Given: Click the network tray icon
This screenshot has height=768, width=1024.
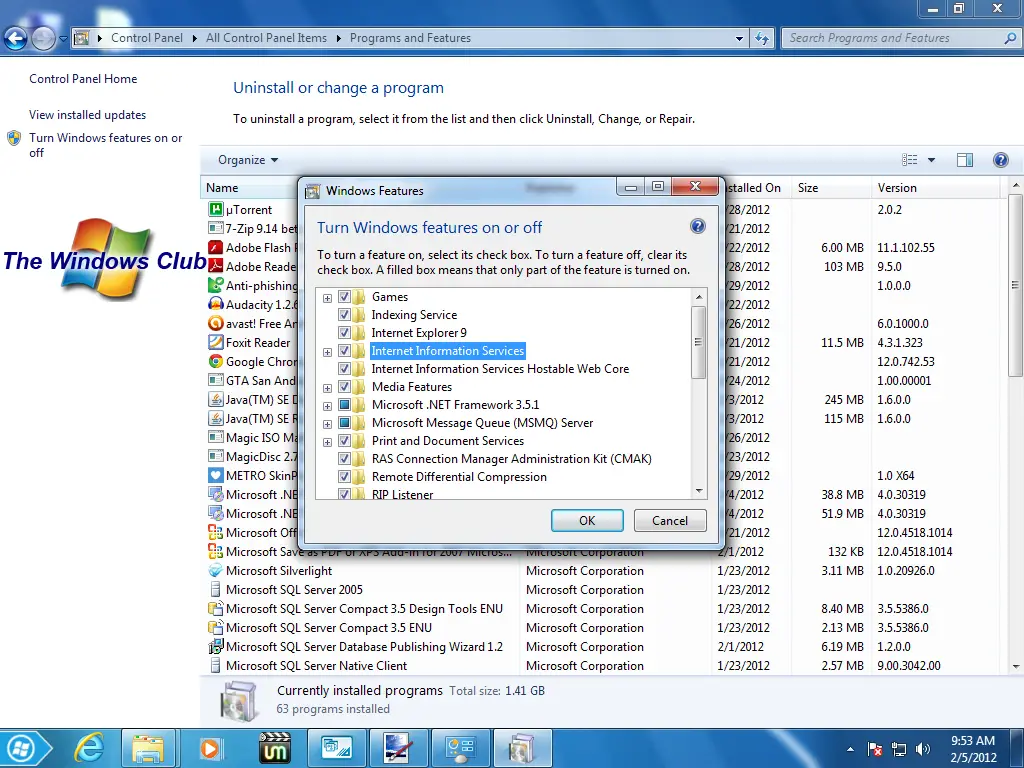Looking at the screenshot, I should tap(899, 749).
